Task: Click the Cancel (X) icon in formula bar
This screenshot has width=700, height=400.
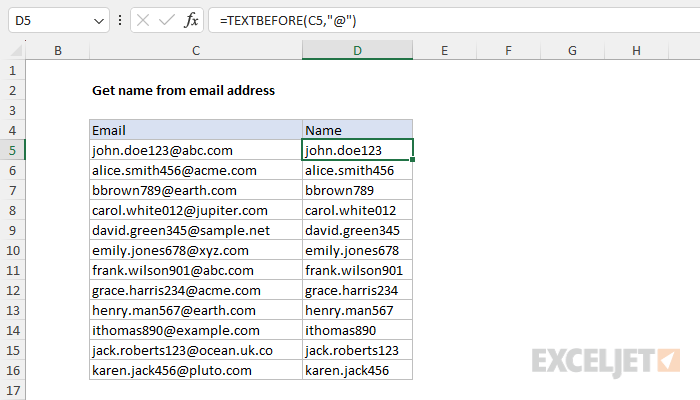Action: (x=143, y=21)
